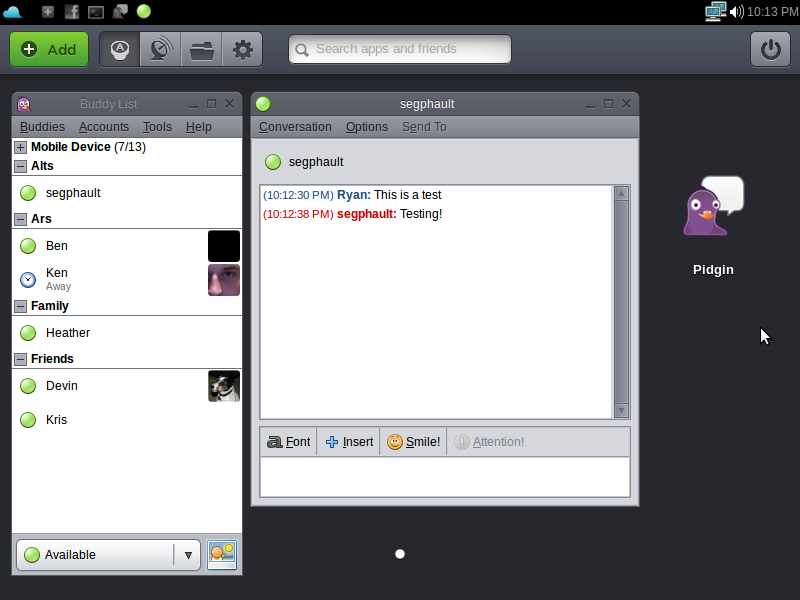Collapse the Ars group

[20, 219]
